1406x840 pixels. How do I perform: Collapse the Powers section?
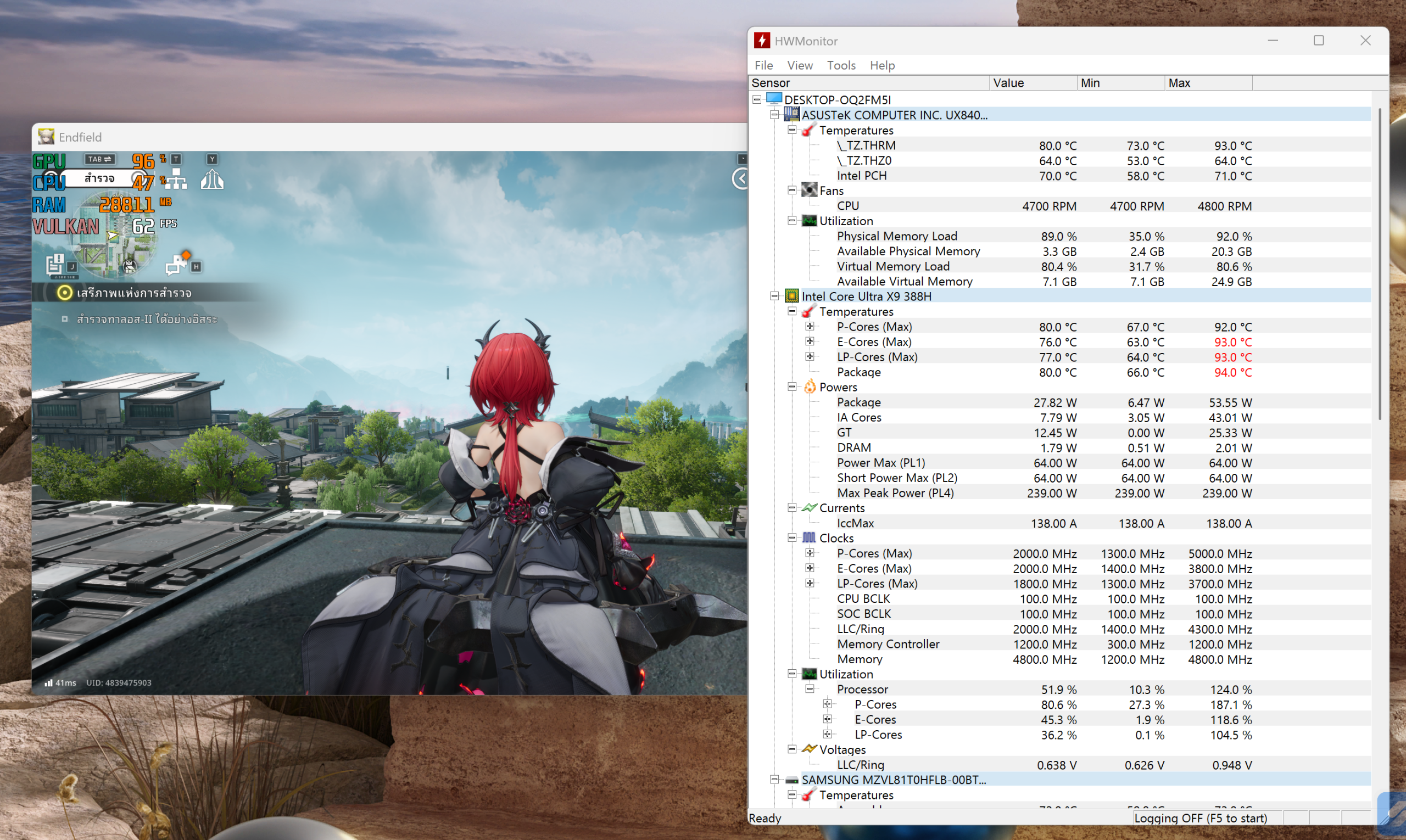792,387
